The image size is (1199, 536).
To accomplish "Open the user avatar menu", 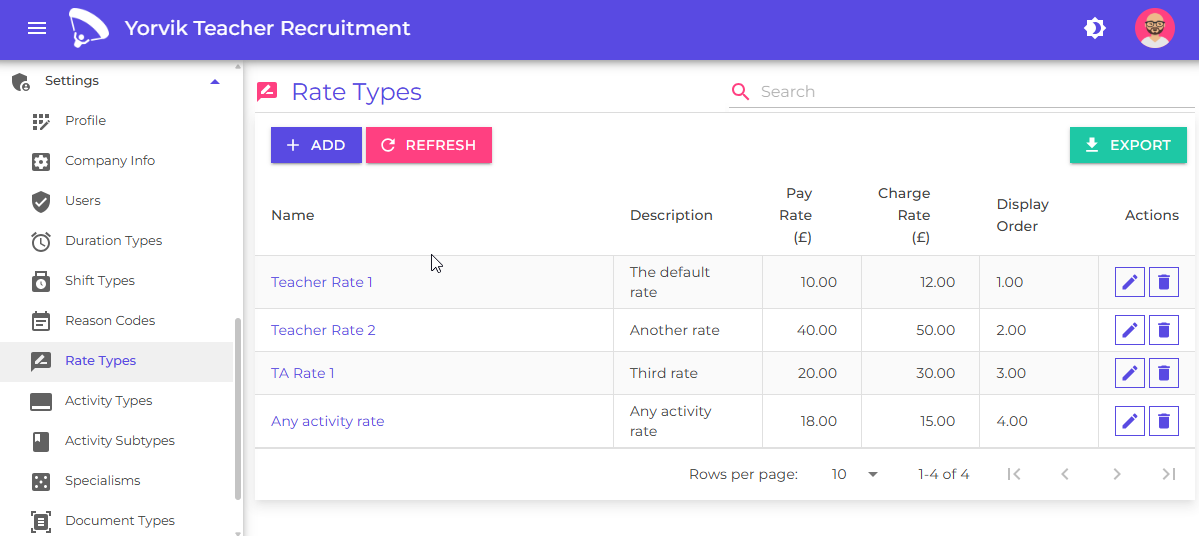I will point(1155,28).
